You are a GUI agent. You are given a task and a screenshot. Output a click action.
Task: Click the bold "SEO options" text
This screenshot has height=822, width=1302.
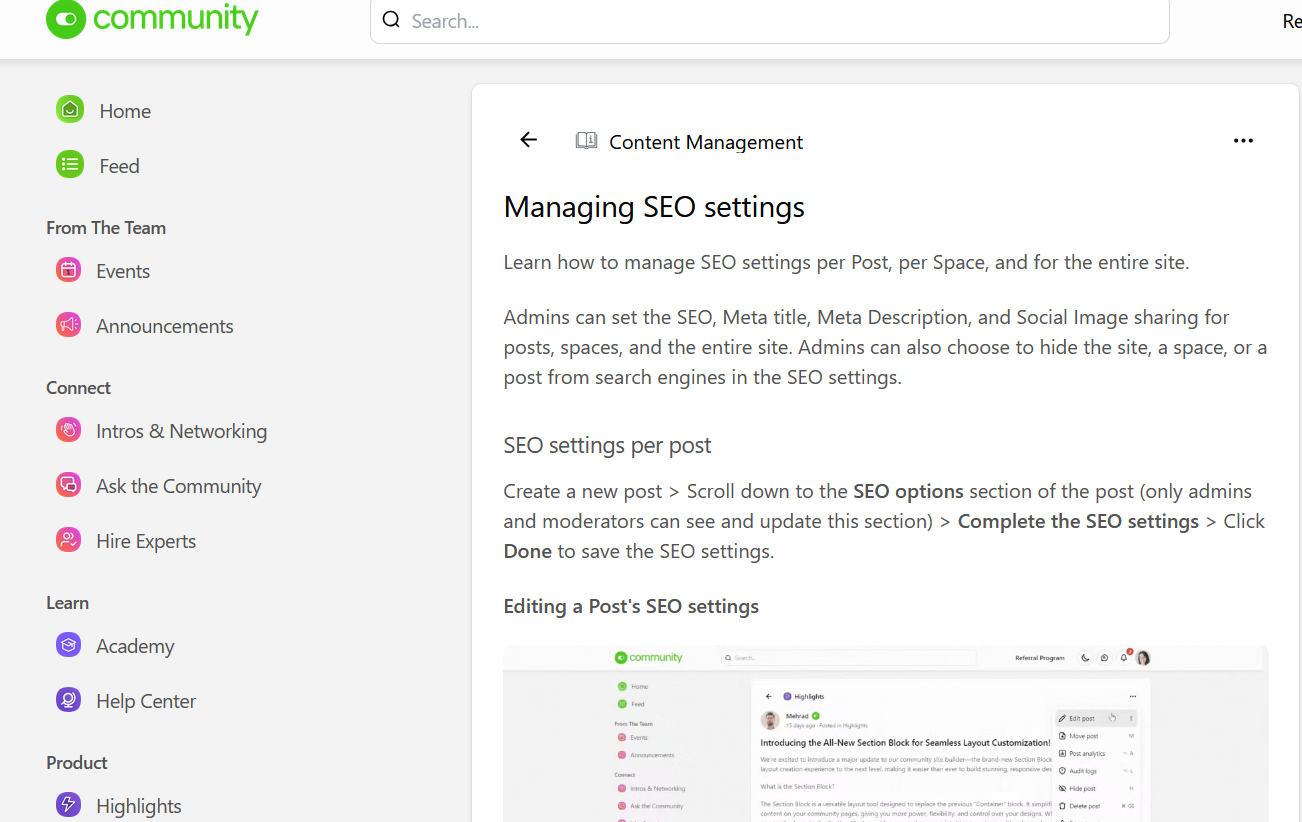point(908,491)
